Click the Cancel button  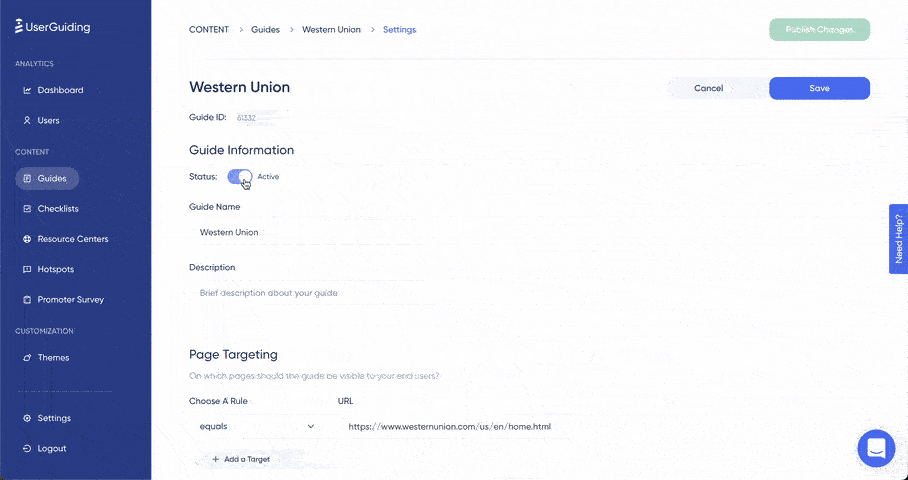click(x=709, y=88)
